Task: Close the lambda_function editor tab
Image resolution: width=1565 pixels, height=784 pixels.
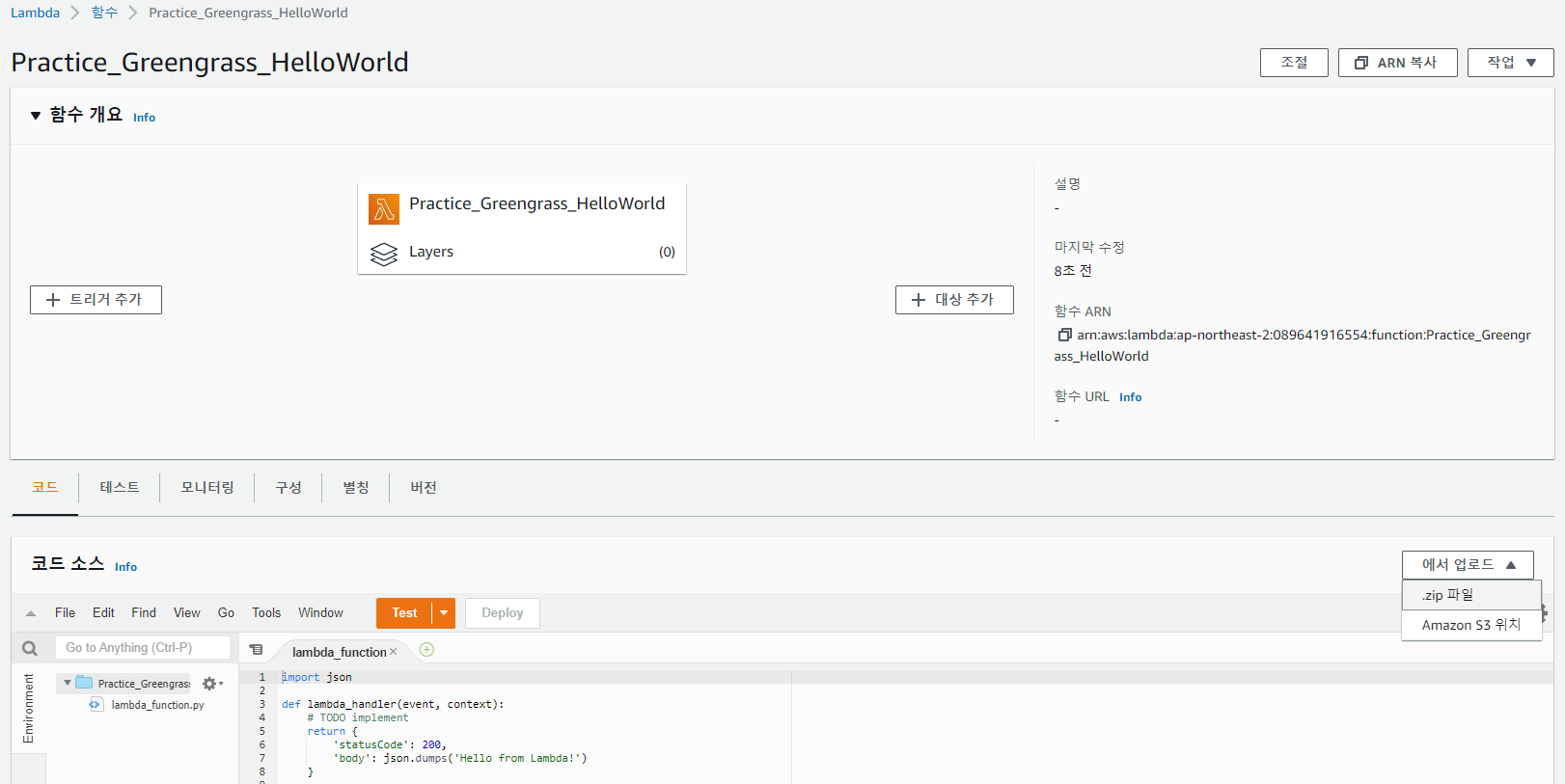Action: coord(393,652)
